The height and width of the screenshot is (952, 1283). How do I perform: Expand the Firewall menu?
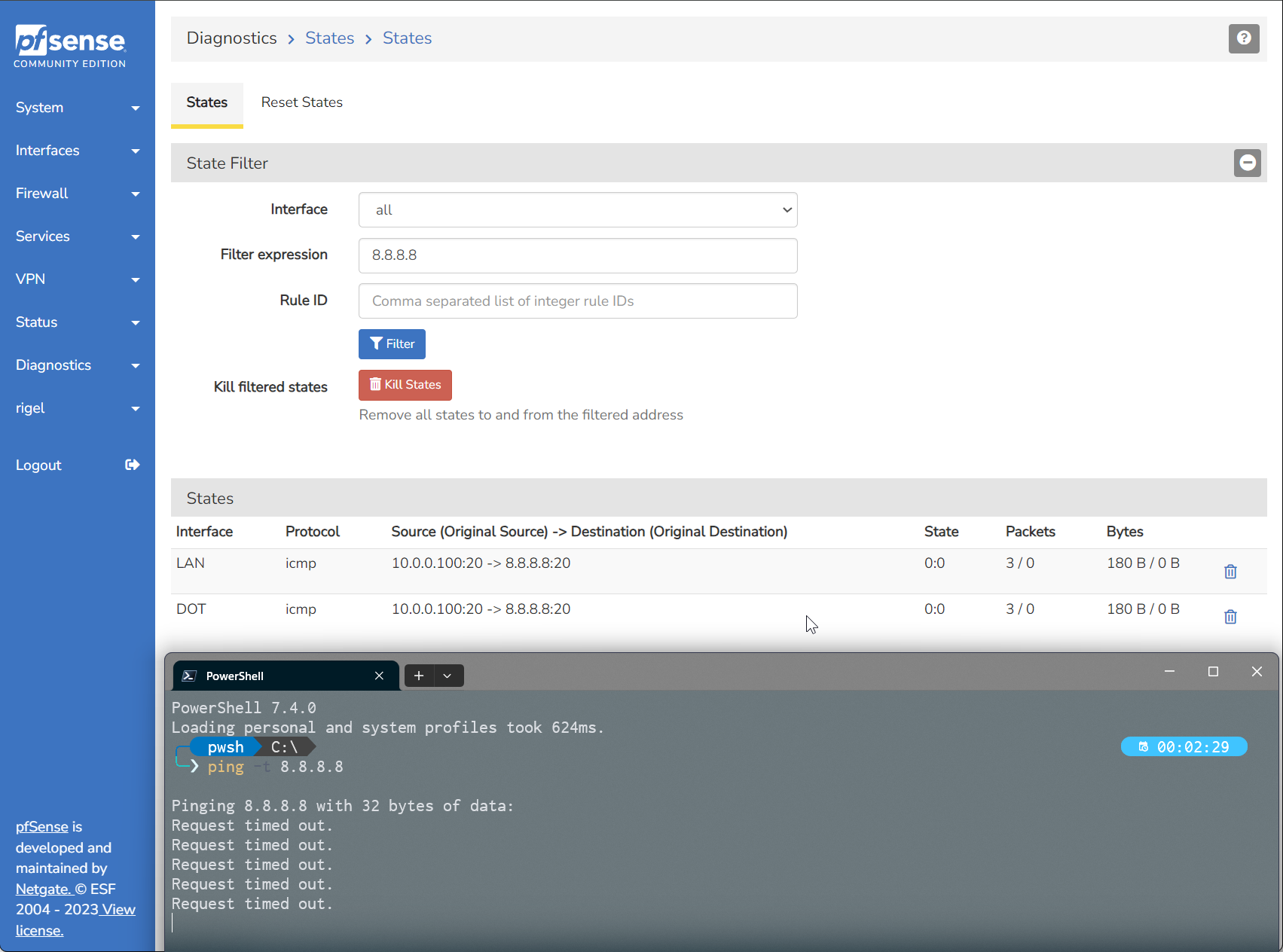[78, 194]
